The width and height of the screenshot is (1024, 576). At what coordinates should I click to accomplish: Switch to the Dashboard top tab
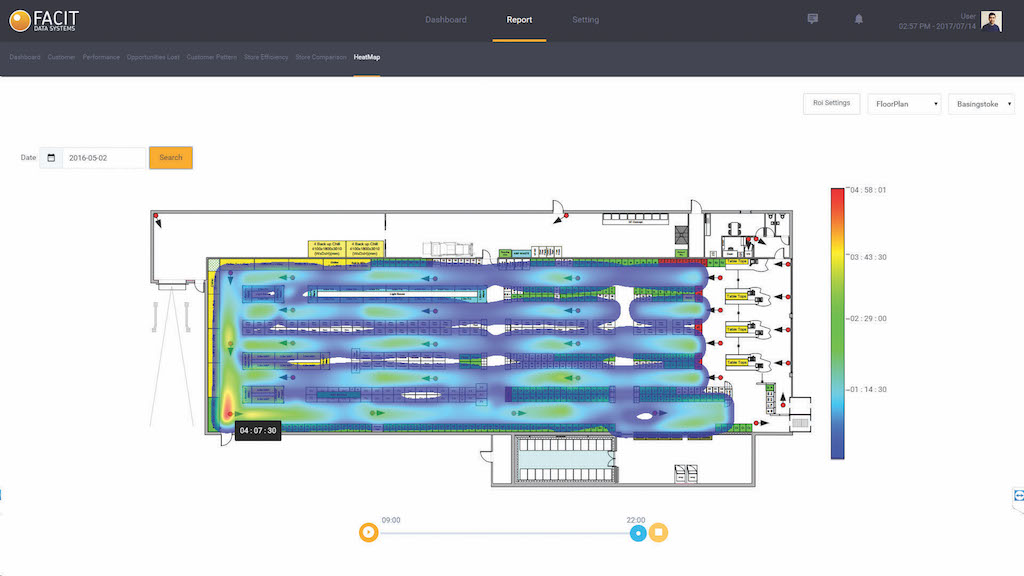(445, 20)
